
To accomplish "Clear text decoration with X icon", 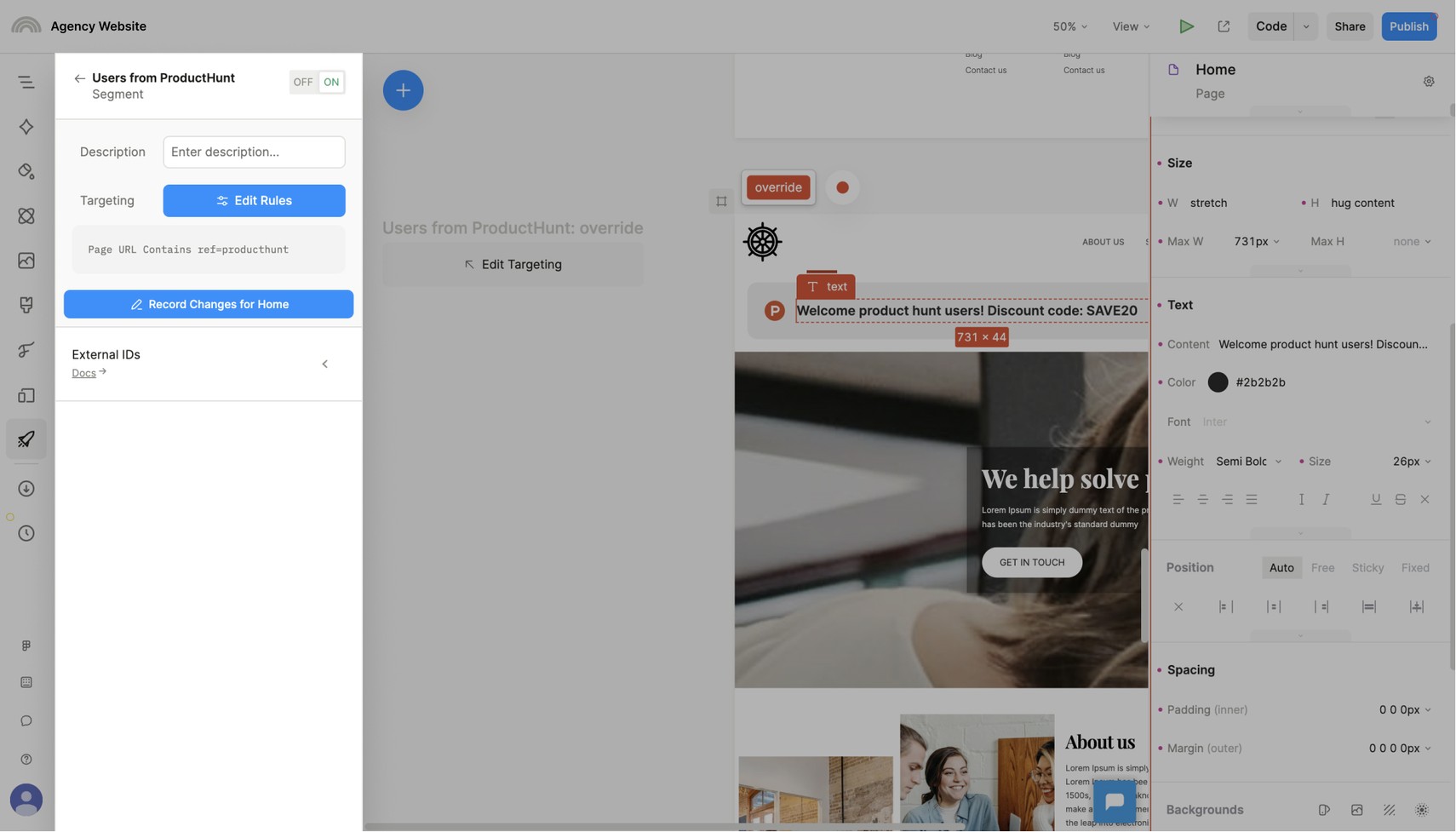I will coord(1424,500).
